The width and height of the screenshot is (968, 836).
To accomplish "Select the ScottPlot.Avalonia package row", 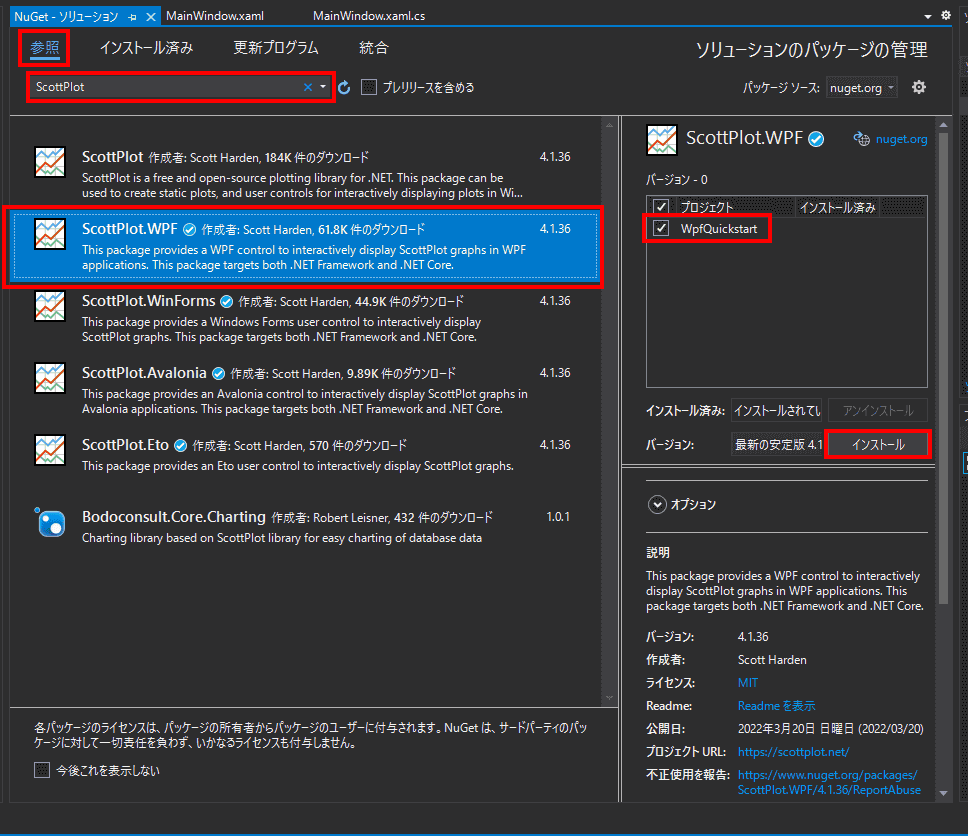I will (306, 390).
